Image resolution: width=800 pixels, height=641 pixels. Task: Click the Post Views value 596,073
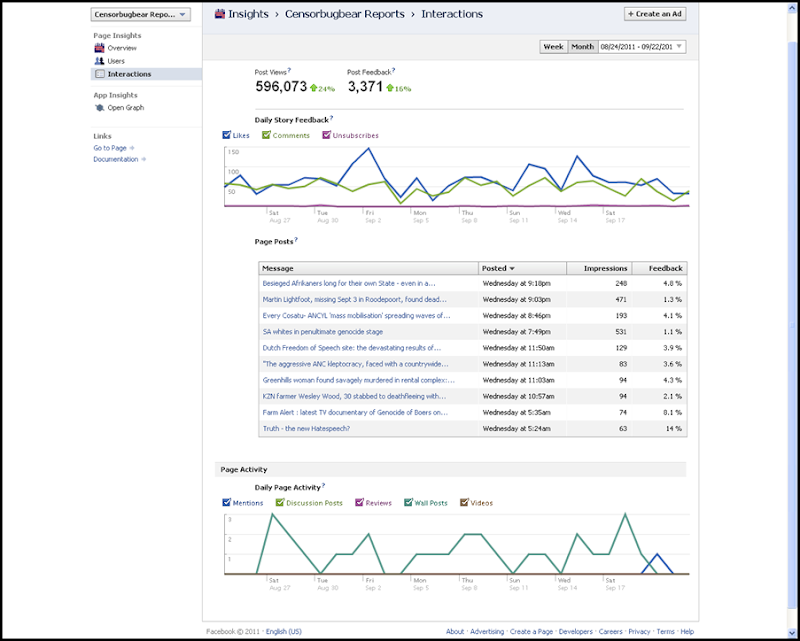(x=281, y=87)
